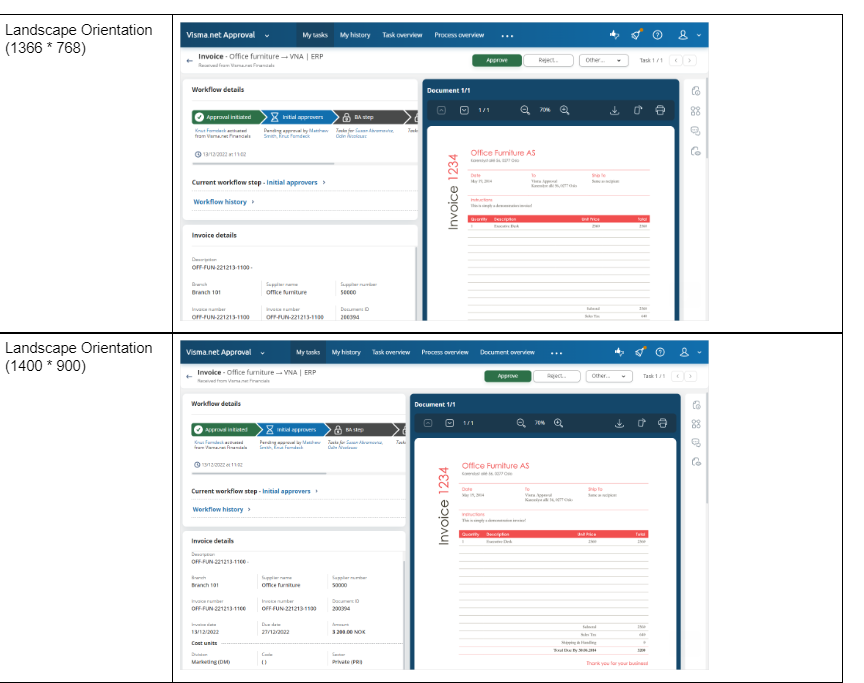Download the document in 1366*768 screenshot
The height and width of the screenshot is (683, 864).
[614, 110]
